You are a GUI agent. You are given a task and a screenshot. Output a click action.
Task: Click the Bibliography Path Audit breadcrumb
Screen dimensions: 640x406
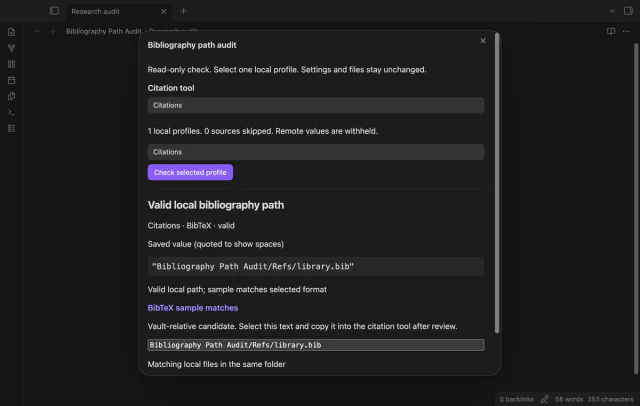tap(104, 31)
